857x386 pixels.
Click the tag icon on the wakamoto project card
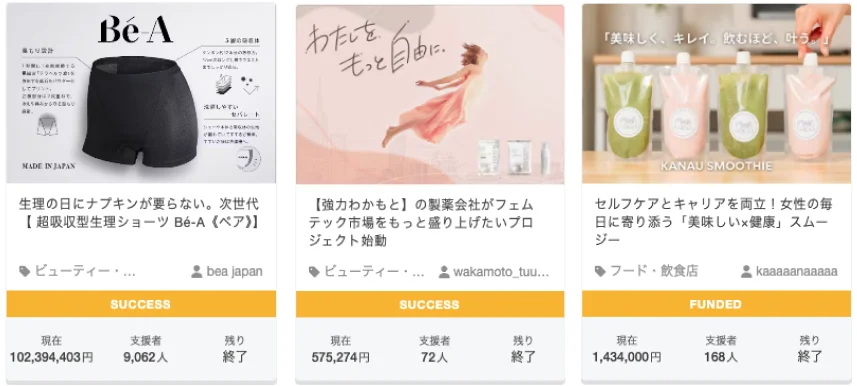[x=314, y=271]
